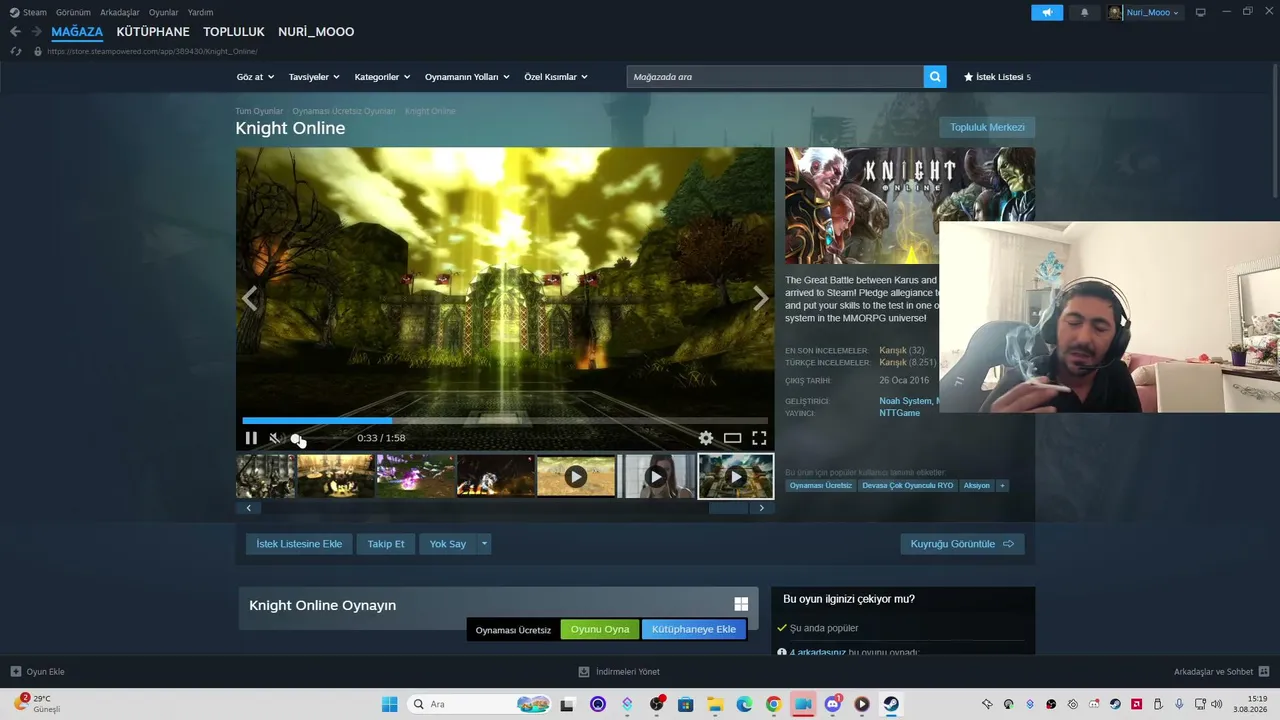
Task: Open Google Chrome from the taskbar
Action: pos(773,704)
